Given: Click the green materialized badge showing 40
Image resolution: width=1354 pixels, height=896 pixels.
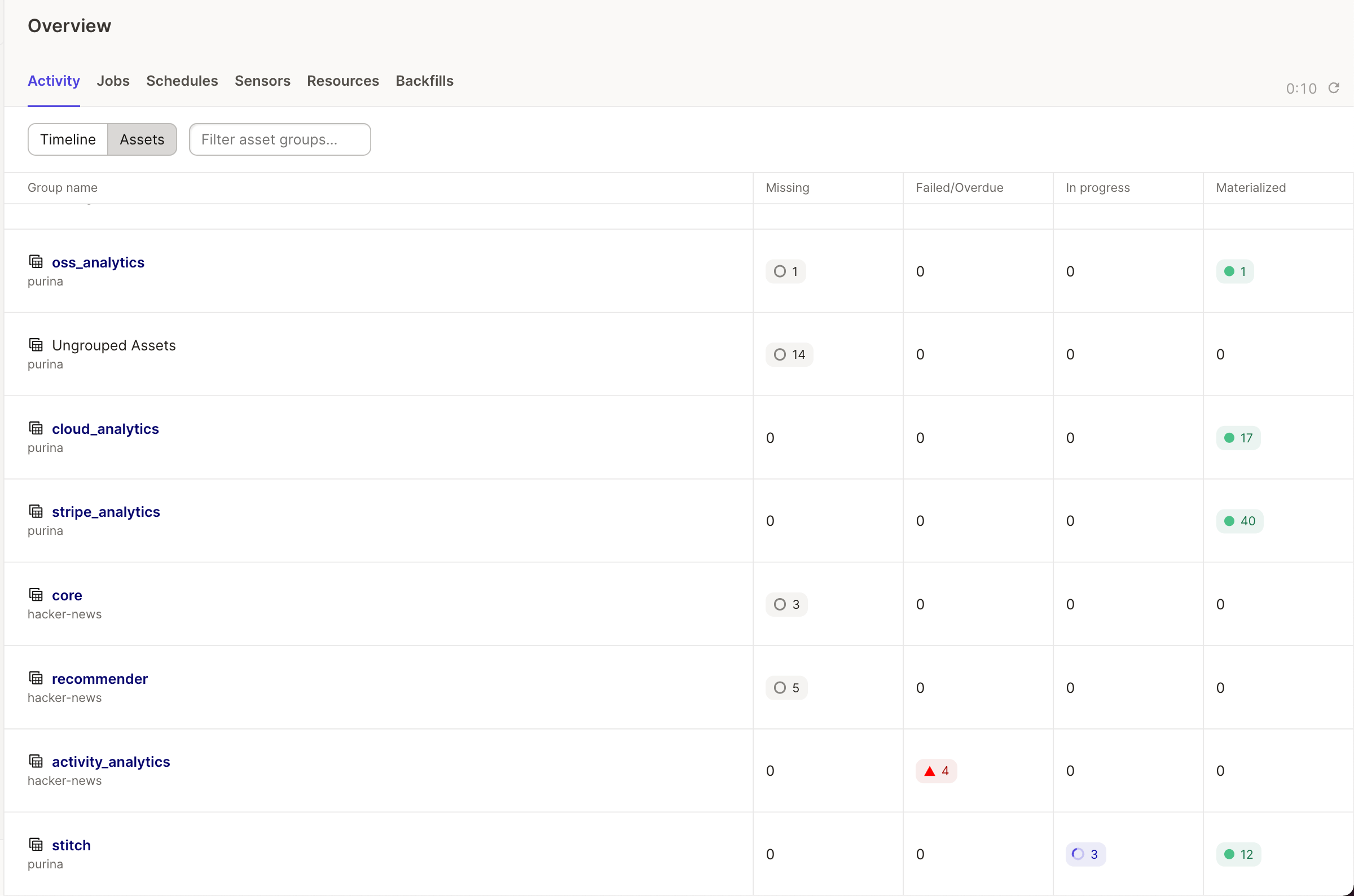Looking at the screenshot, I should pyautogui.click(x=1239, y=521).
